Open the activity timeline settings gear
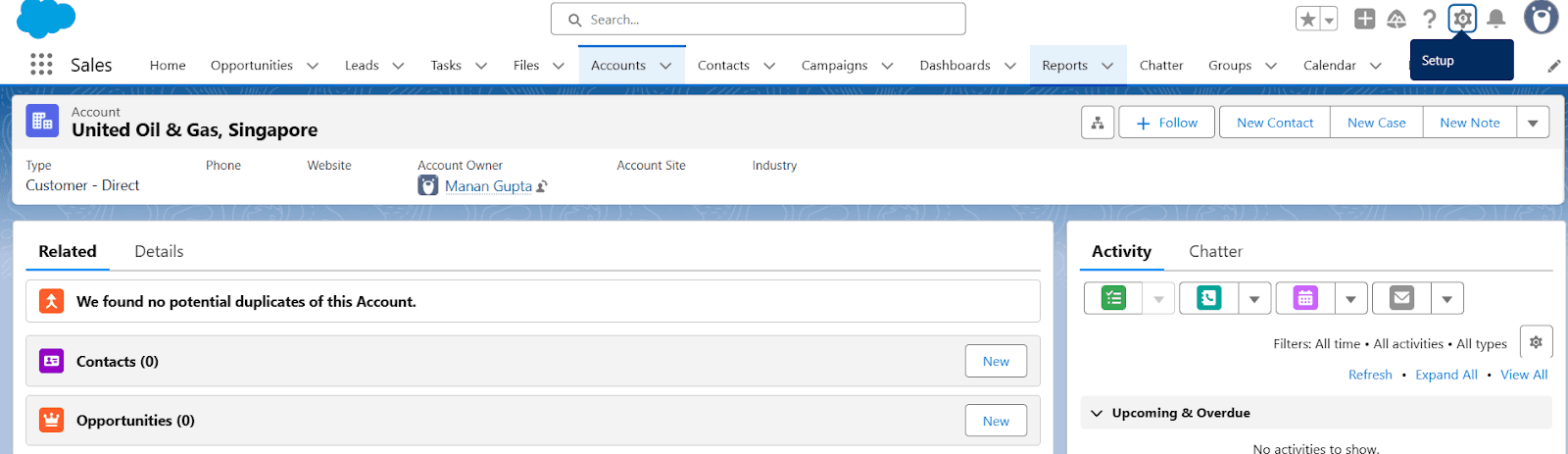 point(1536,342)
